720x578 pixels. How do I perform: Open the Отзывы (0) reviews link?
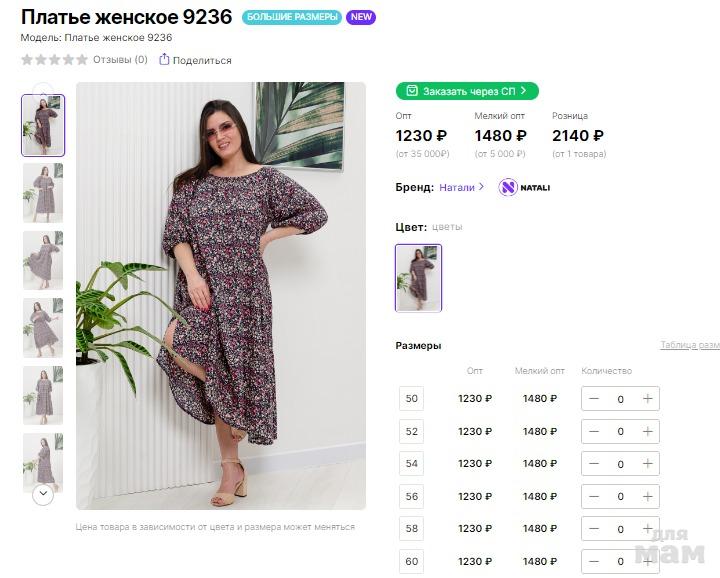[120, 60]
